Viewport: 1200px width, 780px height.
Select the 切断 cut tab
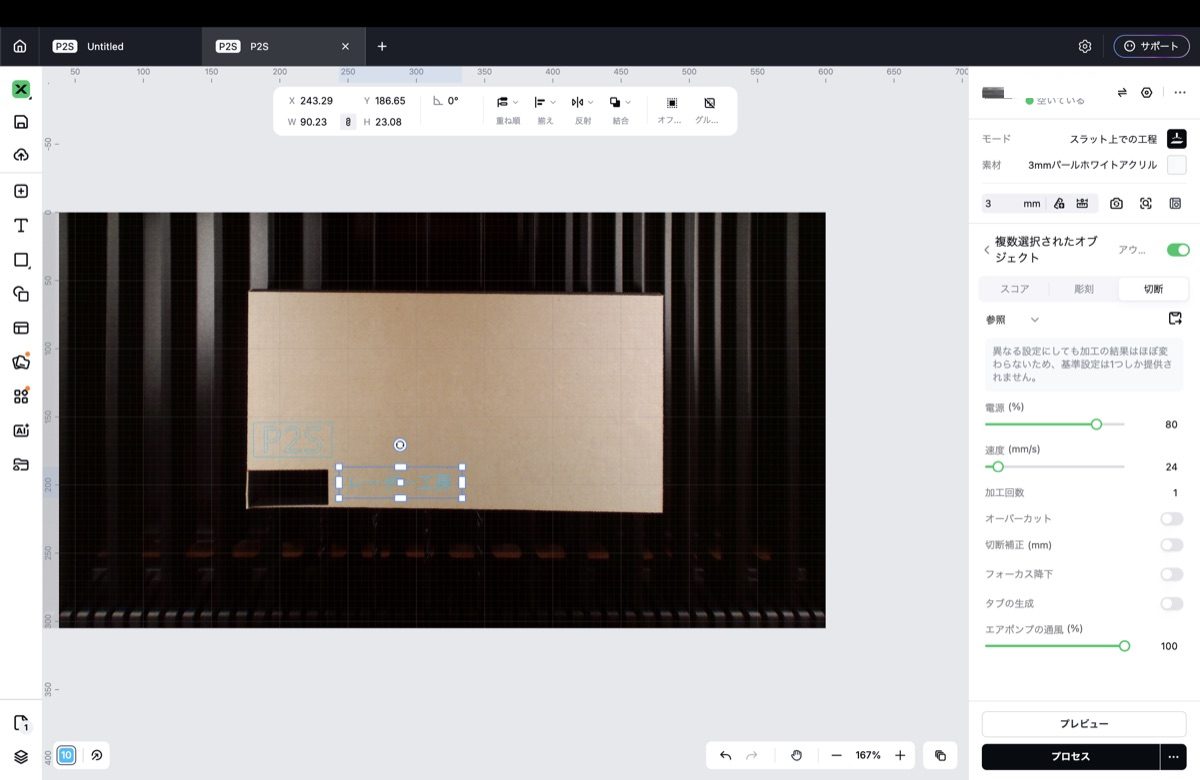(x=1153, y=289)
